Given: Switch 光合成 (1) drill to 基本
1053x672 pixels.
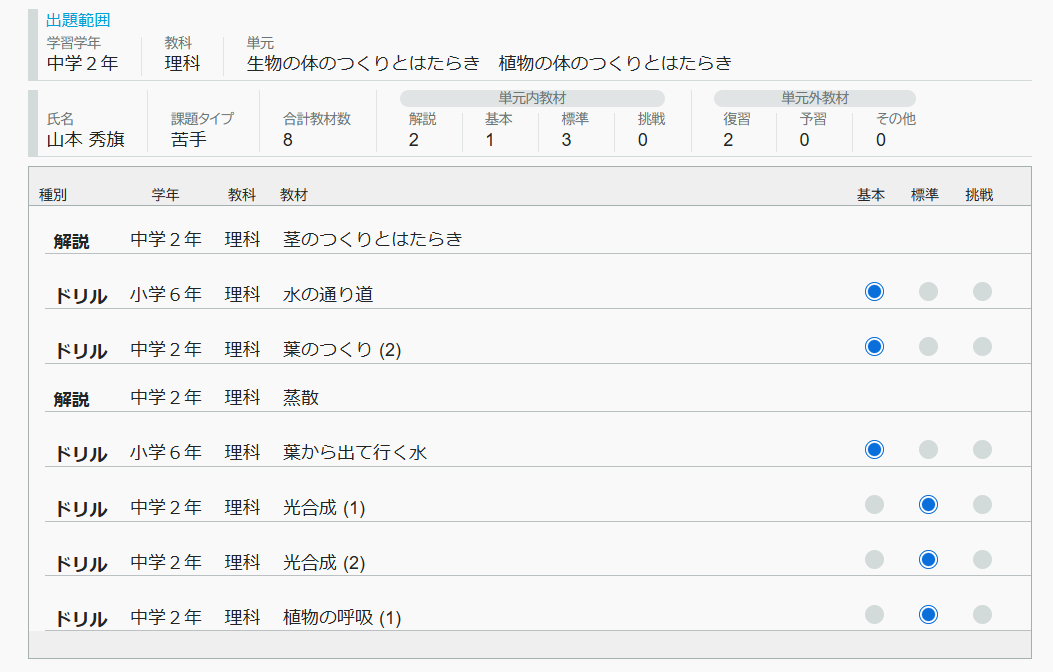Looking at the screenshot, I should pyautogui.click(x=874, y=505).
